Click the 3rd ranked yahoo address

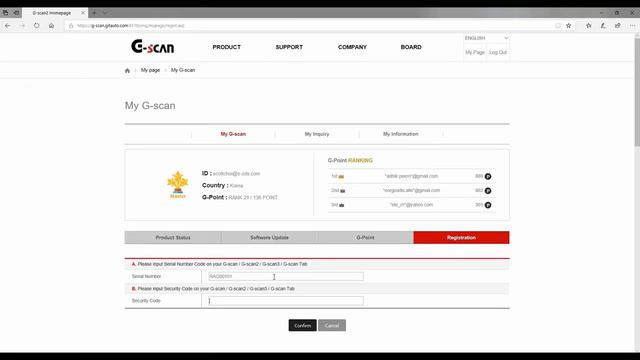pyautogui.click(x=411, y=205)
